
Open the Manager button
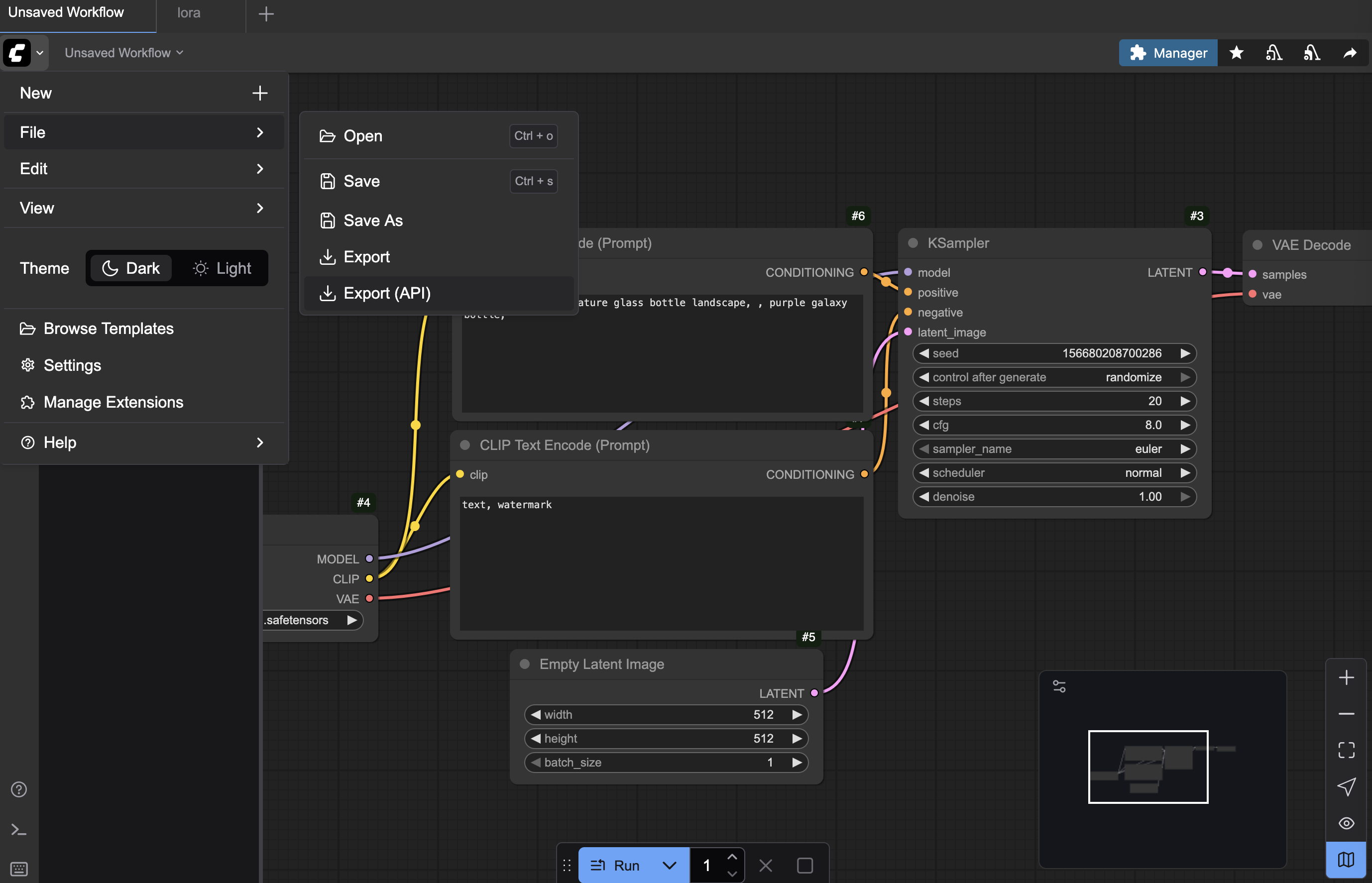click(x=1168, y=53)
